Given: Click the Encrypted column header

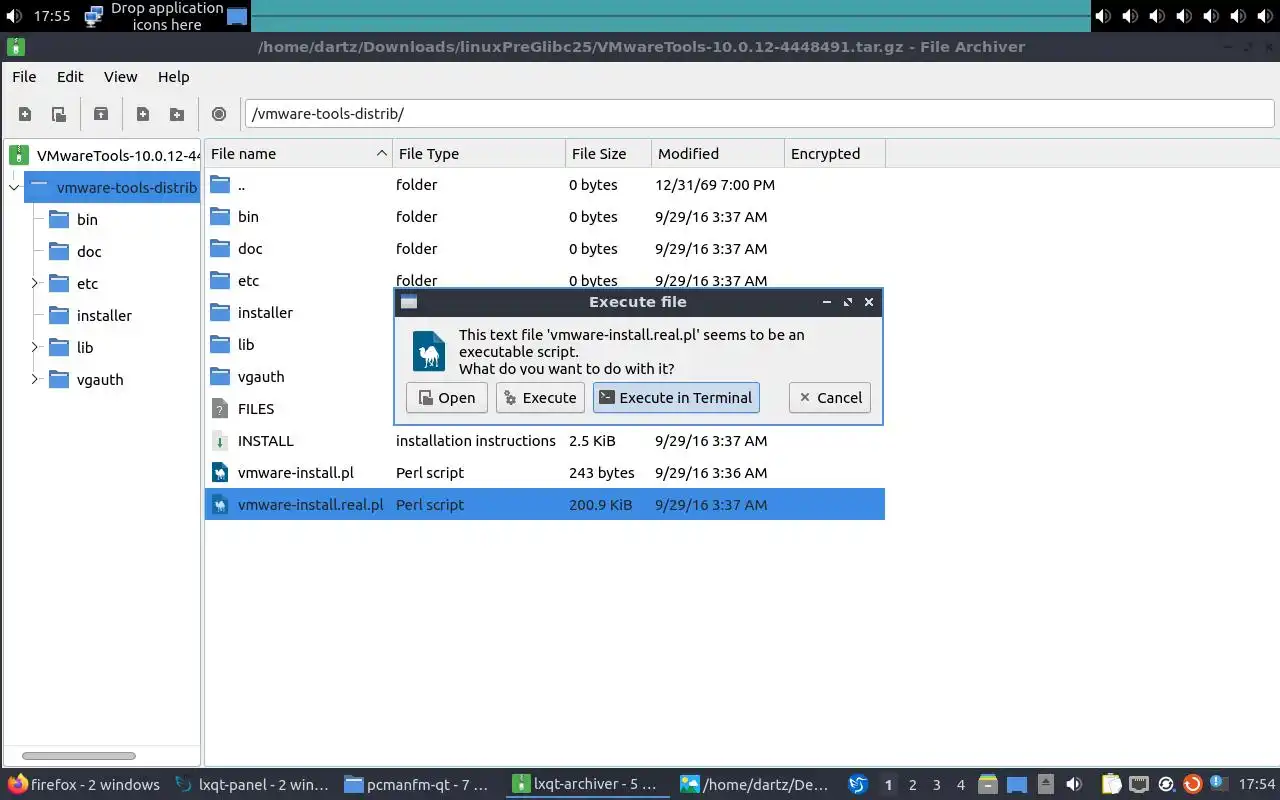Looking at the screenshot, I should tap(835, 154).
